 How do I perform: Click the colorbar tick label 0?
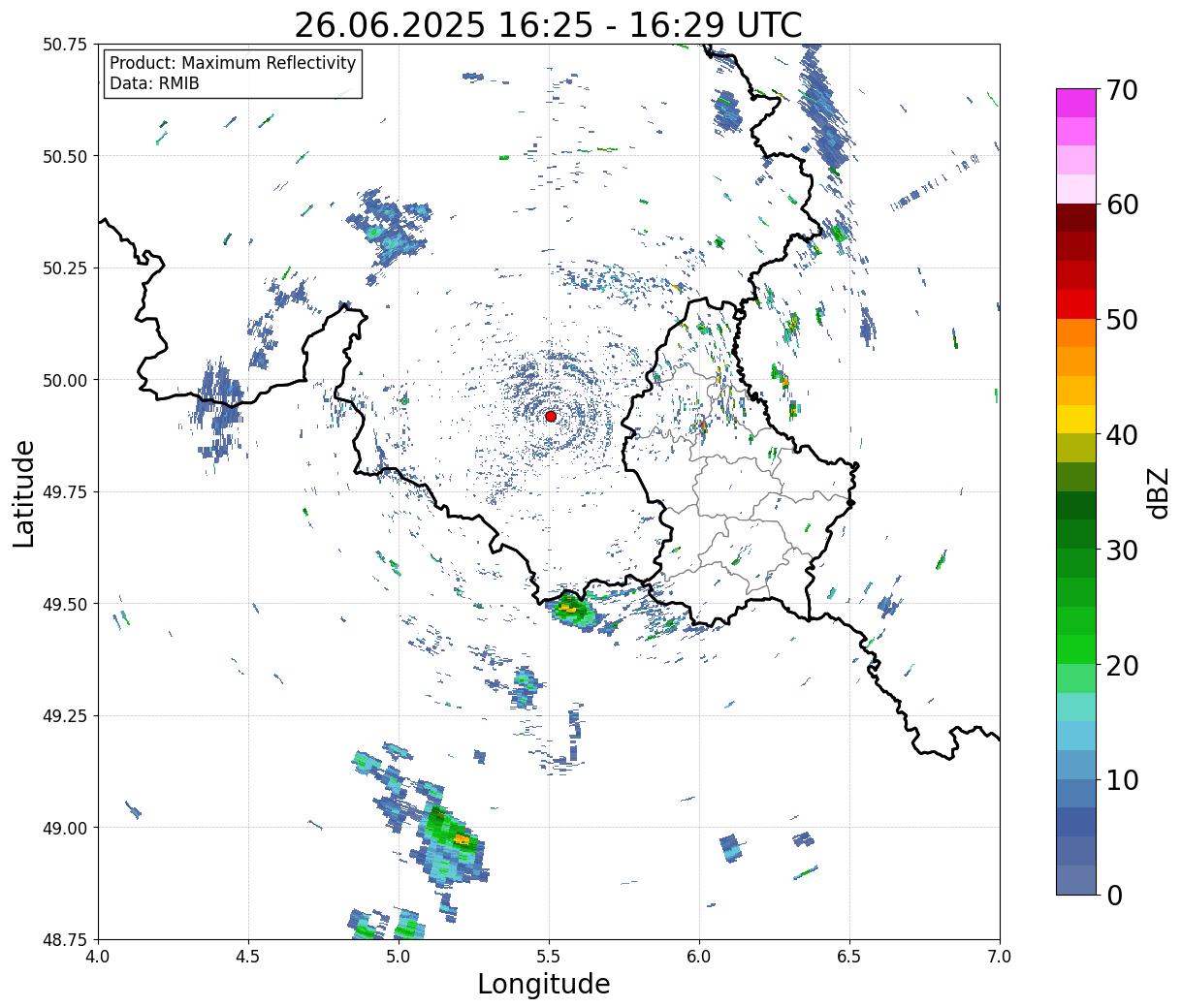[1113, 895]
